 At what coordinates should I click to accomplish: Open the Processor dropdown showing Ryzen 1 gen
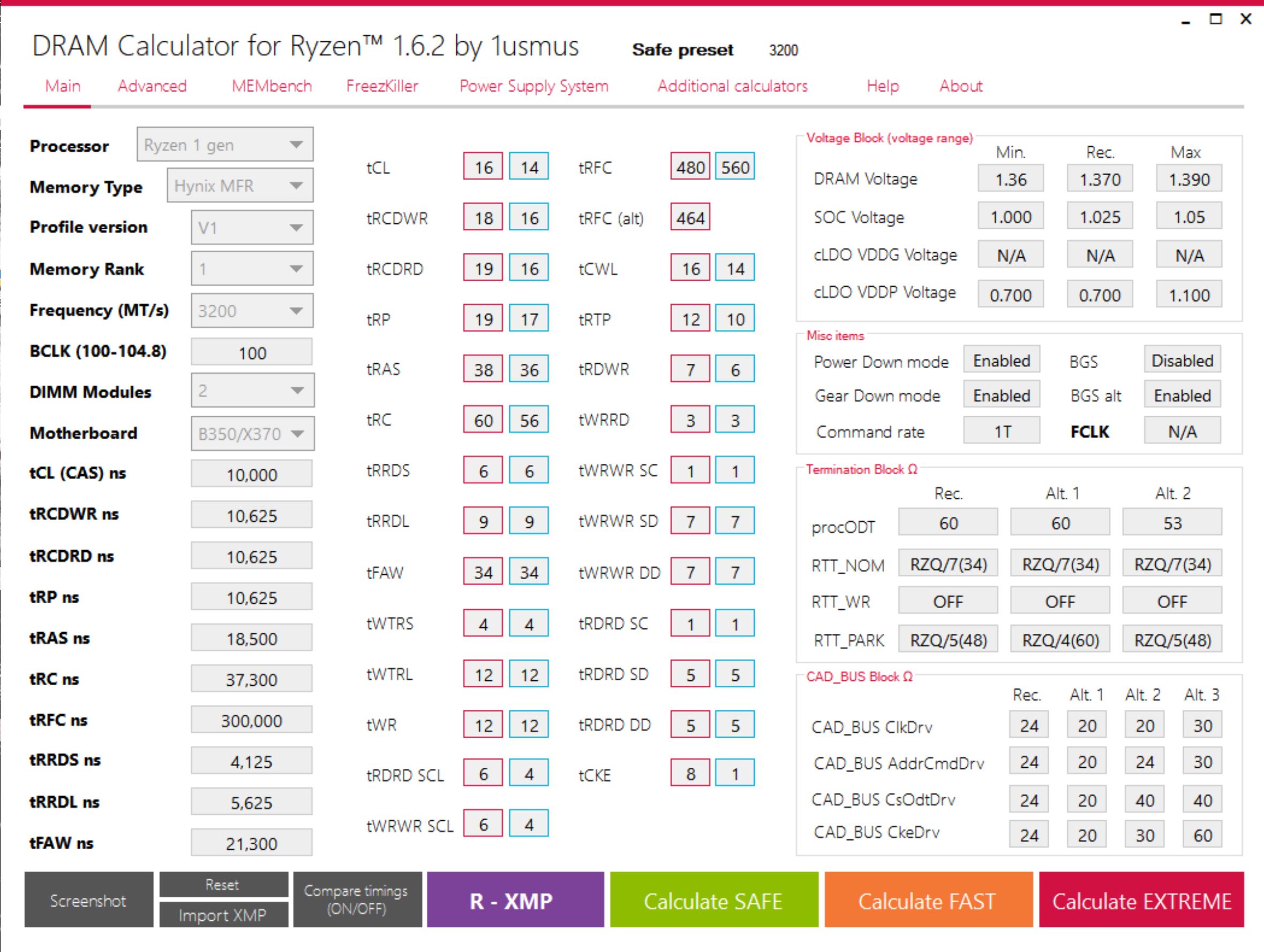tap(225, 145)
